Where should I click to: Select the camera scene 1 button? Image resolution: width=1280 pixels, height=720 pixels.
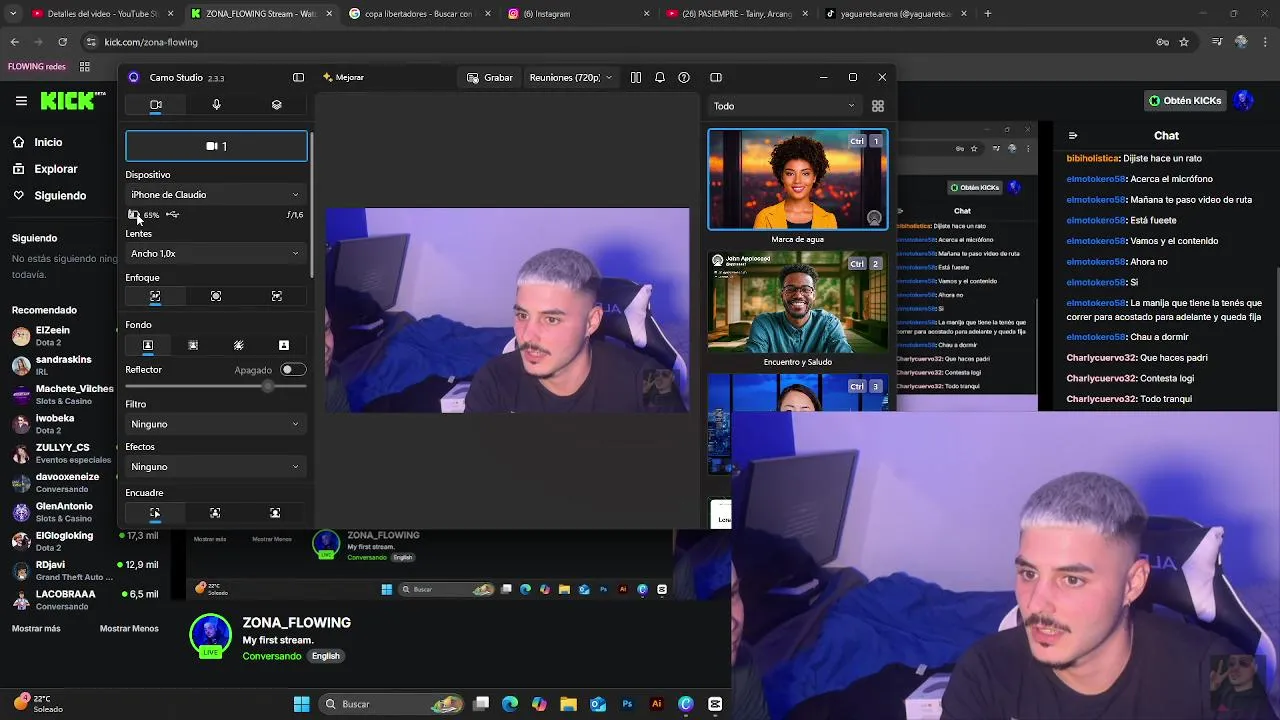click(216, 146)
